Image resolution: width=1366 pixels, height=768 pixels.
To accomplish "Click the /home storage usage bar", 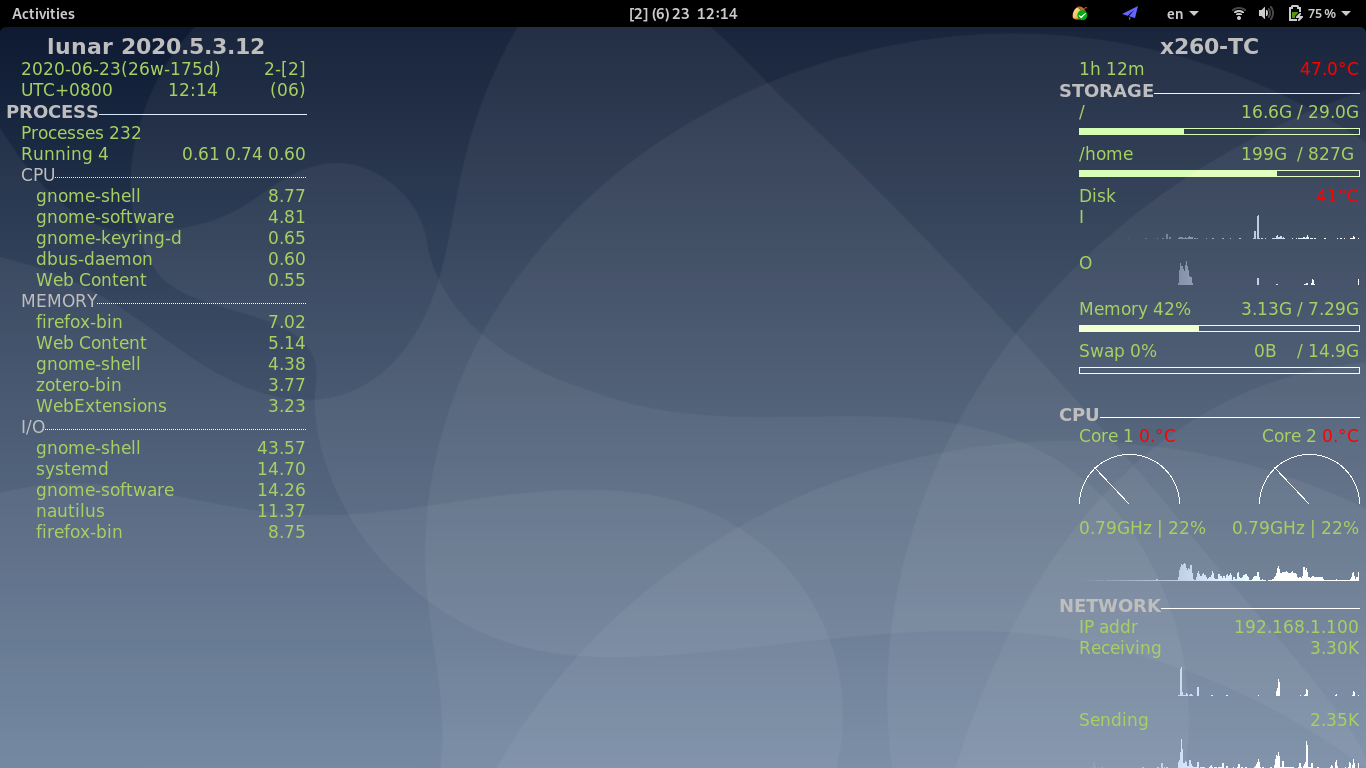I will 1219,174.
